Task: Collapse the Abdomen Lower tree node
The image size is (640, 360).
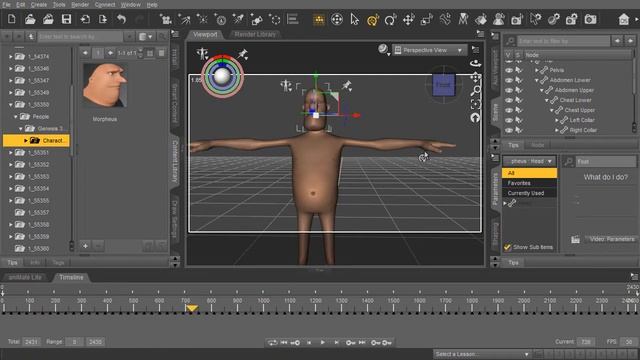Action: [537, 80]
